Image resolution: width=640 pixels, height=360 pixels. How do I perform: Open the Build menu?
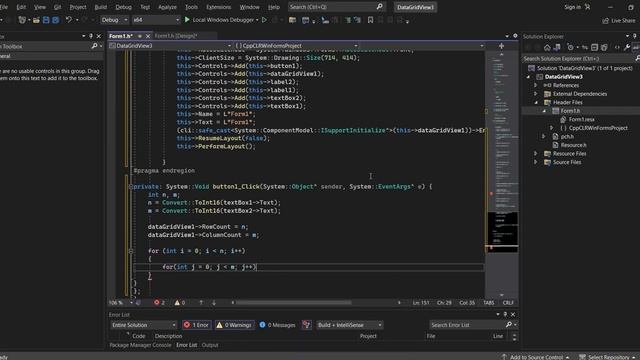click(100, 7)
